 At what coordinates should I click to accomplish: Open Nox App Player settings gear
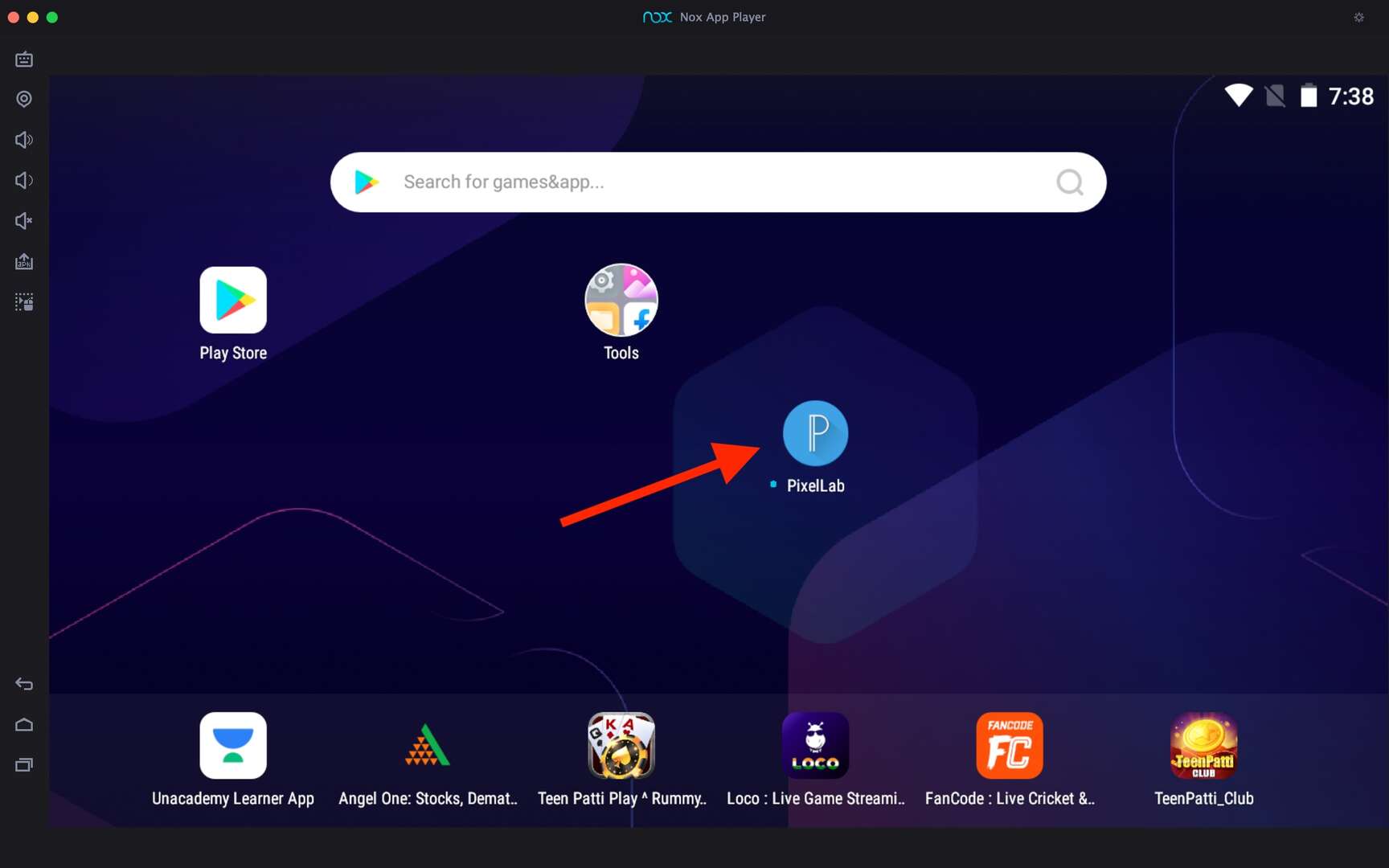point(1358,16)
